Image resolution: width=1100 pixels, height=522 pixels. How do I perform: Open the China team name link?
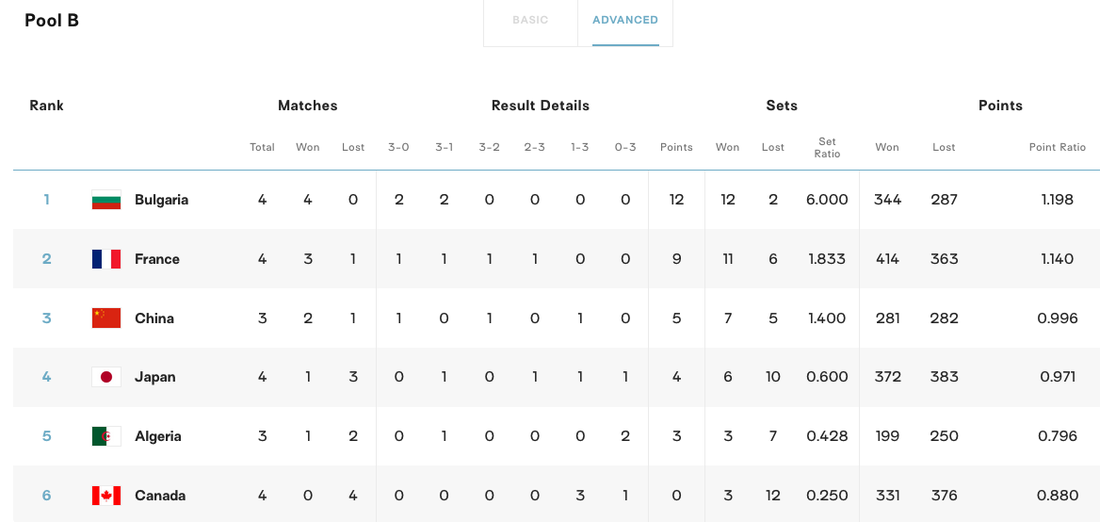click(154, 318)
